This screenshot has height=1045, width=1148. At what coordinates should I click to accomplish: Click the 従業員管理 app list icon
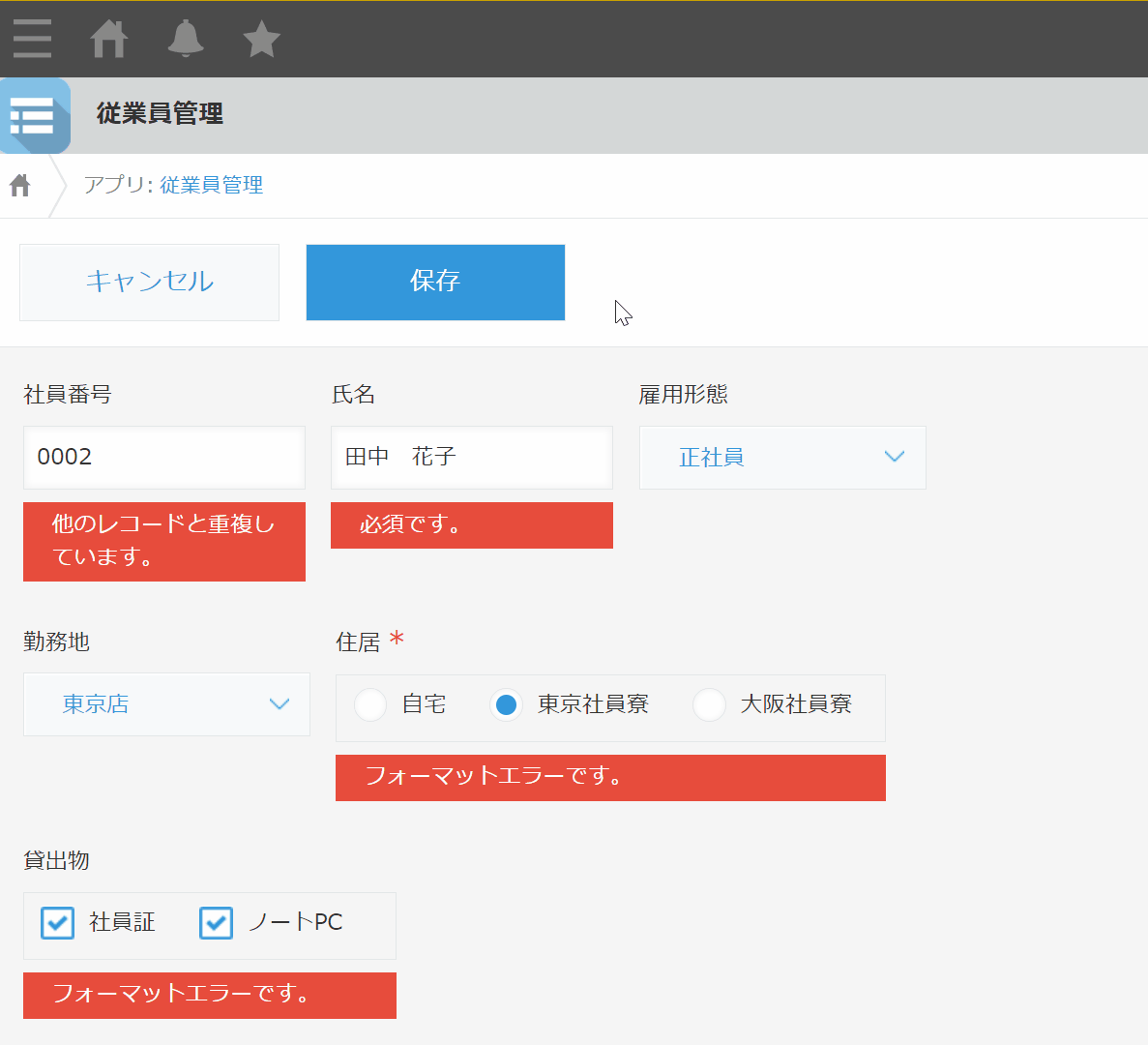click(35, 116)
